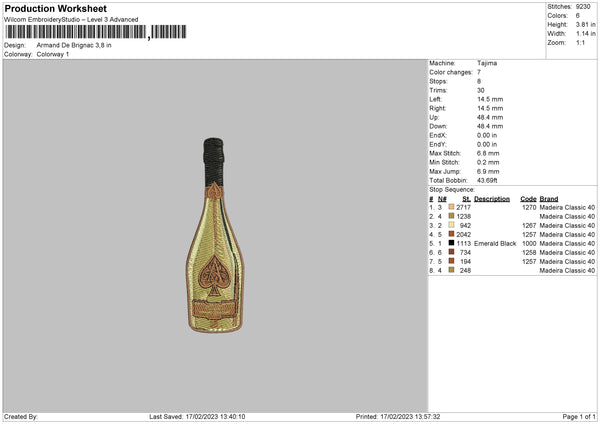
Task: Click thread code '1000' in stop 5
Action: [529, 243]
